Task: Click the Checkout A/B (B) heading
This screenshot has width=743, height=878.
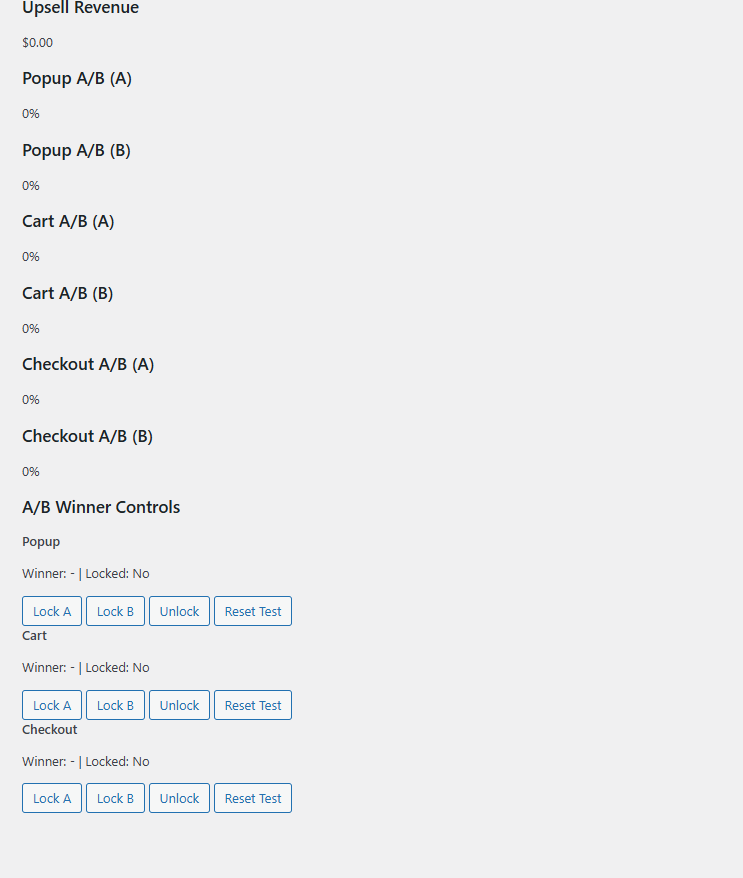Action: click(x=87, y=436)
